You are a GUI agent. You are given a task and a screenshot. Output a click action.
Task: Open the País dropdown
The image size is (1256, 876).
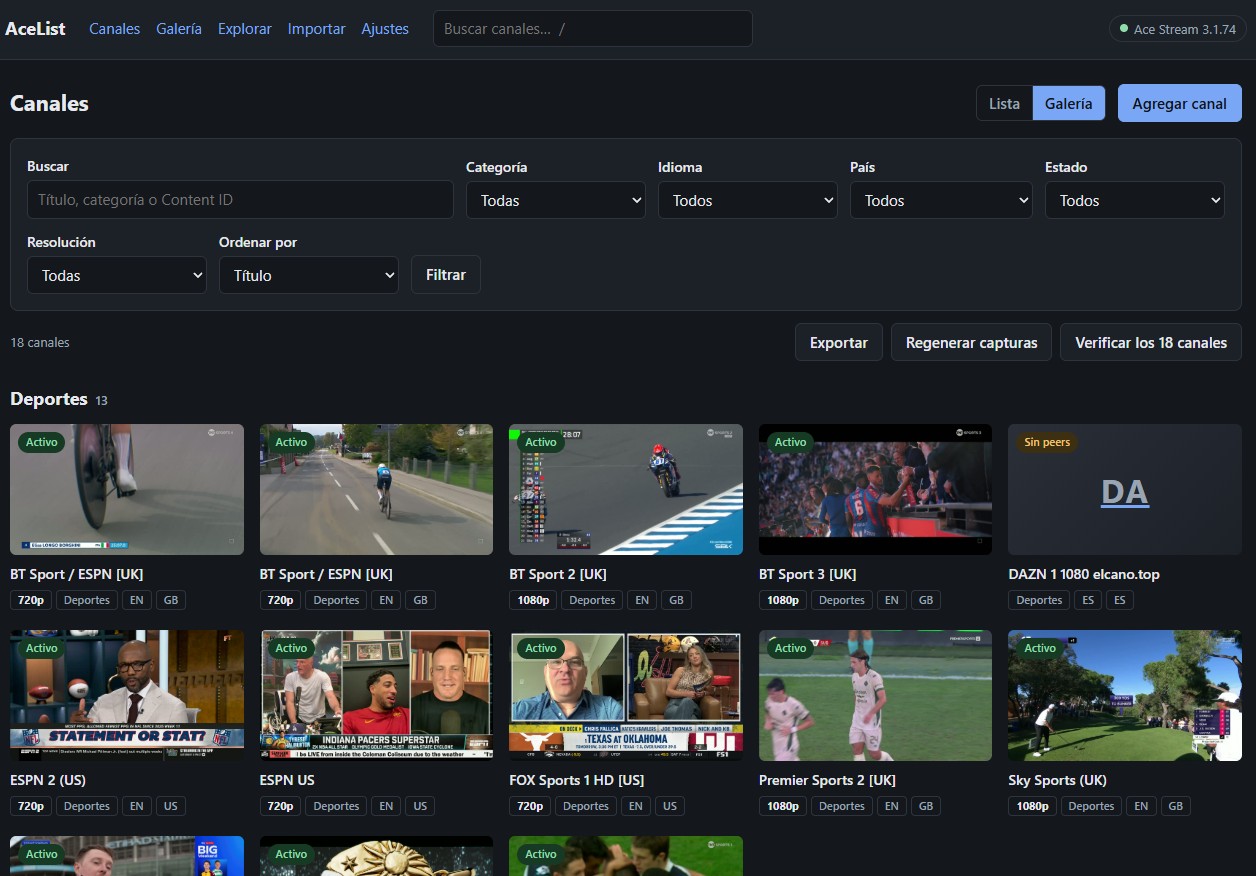[941, 200]
